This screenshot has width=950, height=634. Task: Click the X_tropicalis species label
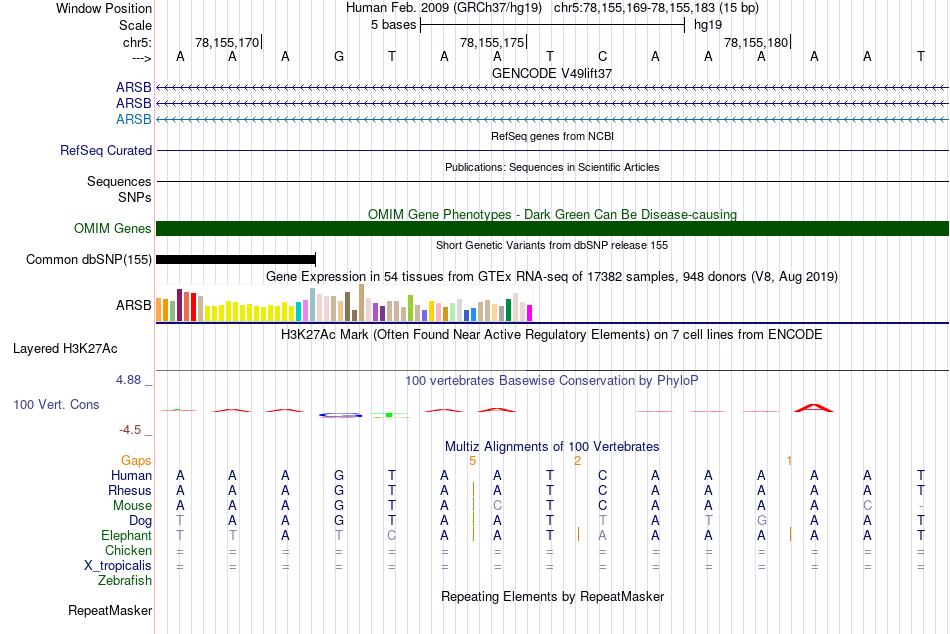click(x=118, y=566)
